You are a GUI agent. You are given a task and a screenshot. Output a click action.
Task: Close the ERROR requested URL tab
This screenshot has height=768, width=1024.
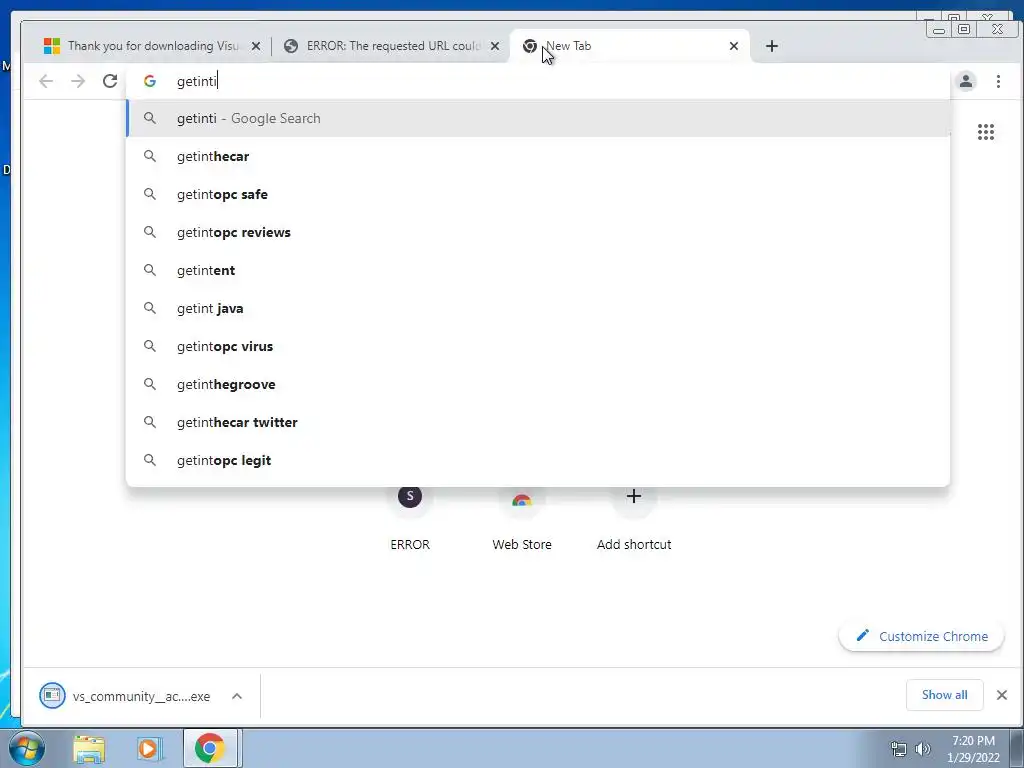tap(495, 46)
